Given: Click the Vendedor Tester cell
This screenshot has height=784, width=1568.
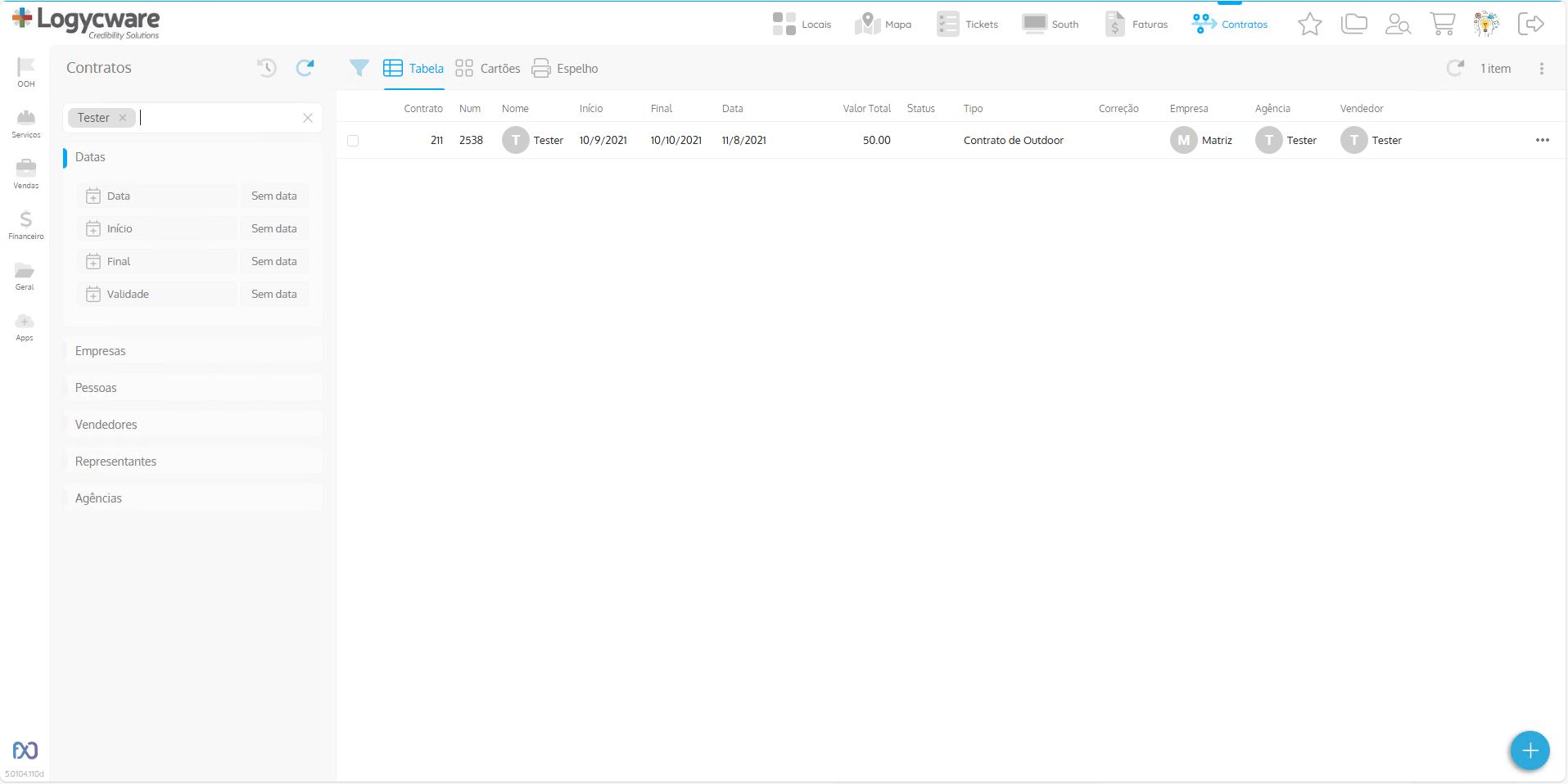Looking at the screenshot, I should click(x=1371, y=141).
